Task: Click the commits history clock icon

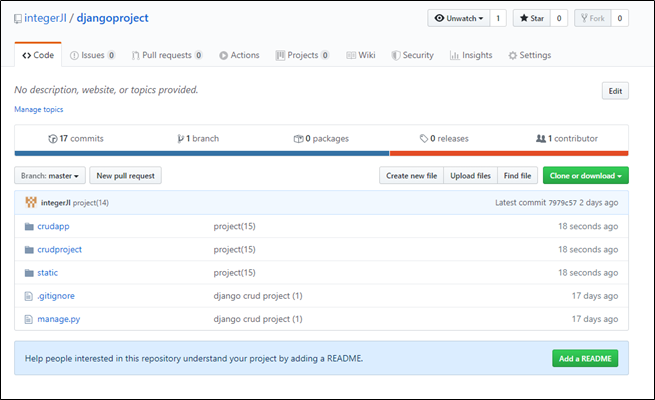Action: coord(53,139)
